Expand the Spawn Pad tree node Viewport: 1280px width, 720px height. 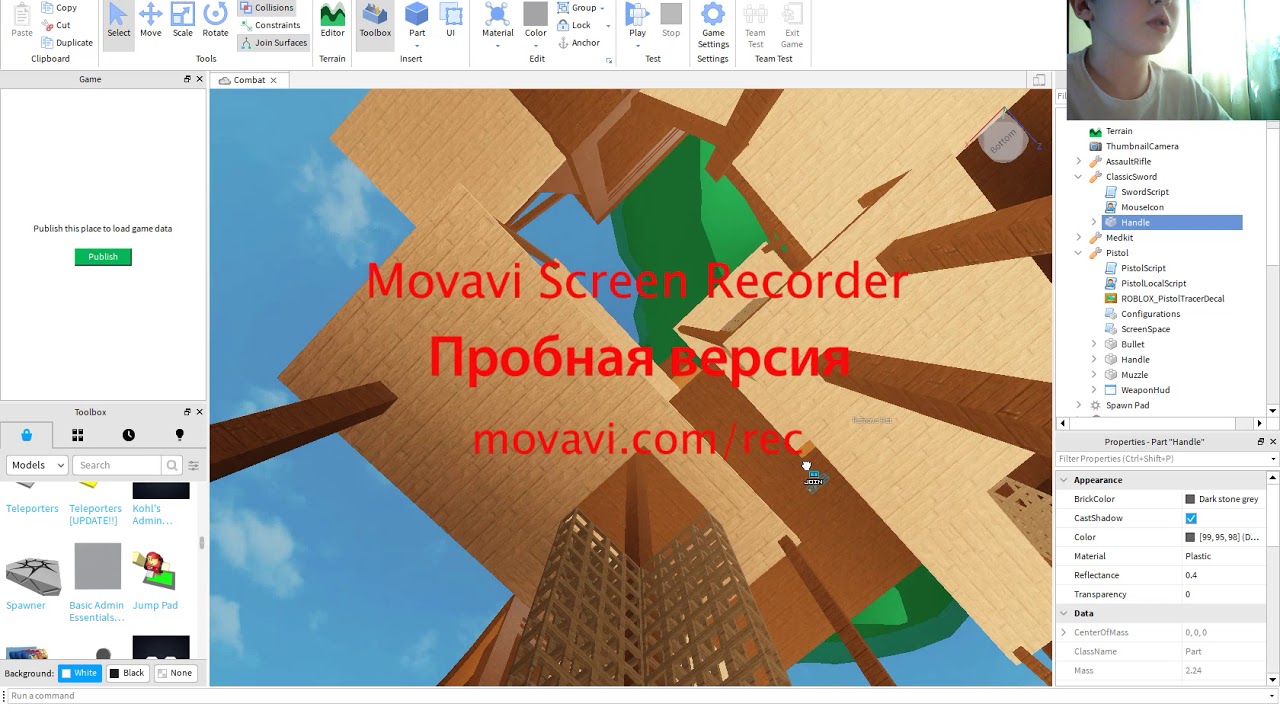pos(1078,405)
